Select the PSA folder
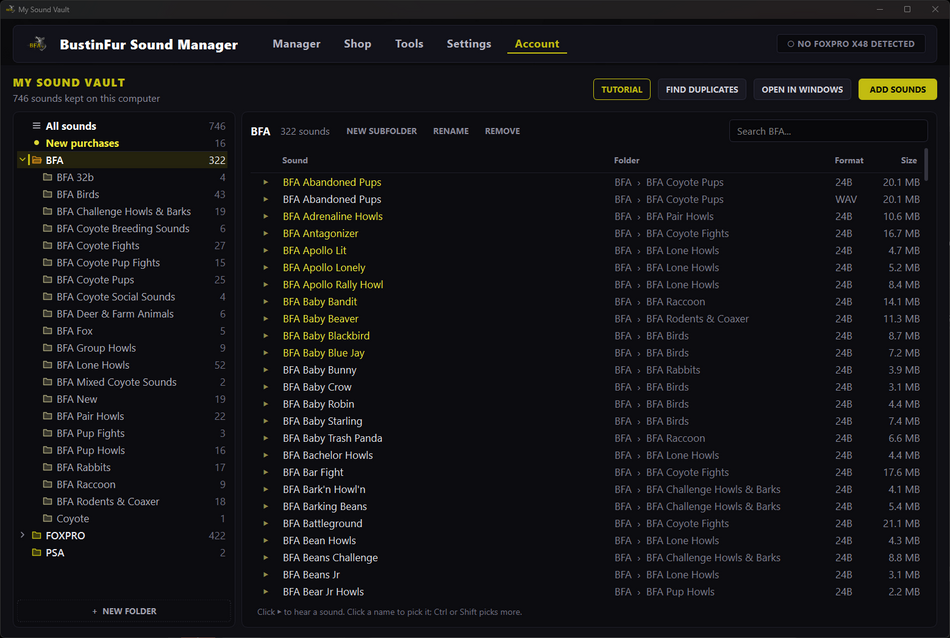 (x=124, y=553)
